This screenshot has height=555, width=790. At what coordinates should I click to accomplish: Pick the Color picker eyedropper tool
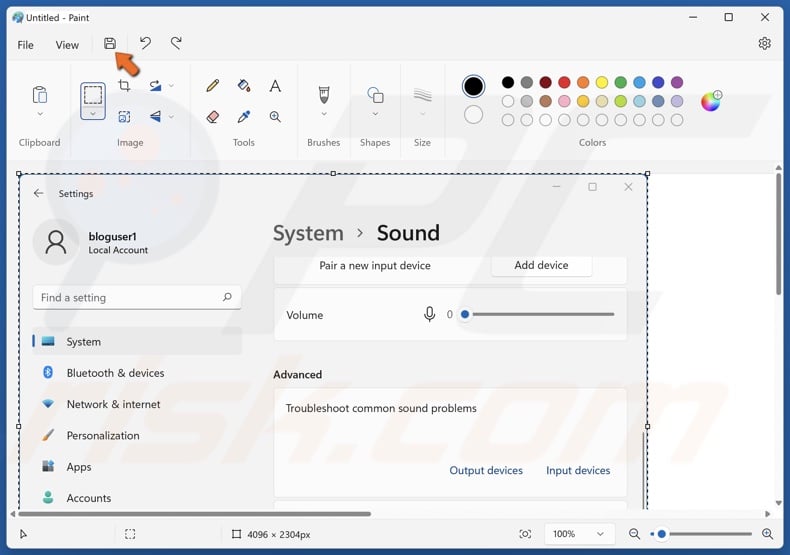[x=243, y=117]
